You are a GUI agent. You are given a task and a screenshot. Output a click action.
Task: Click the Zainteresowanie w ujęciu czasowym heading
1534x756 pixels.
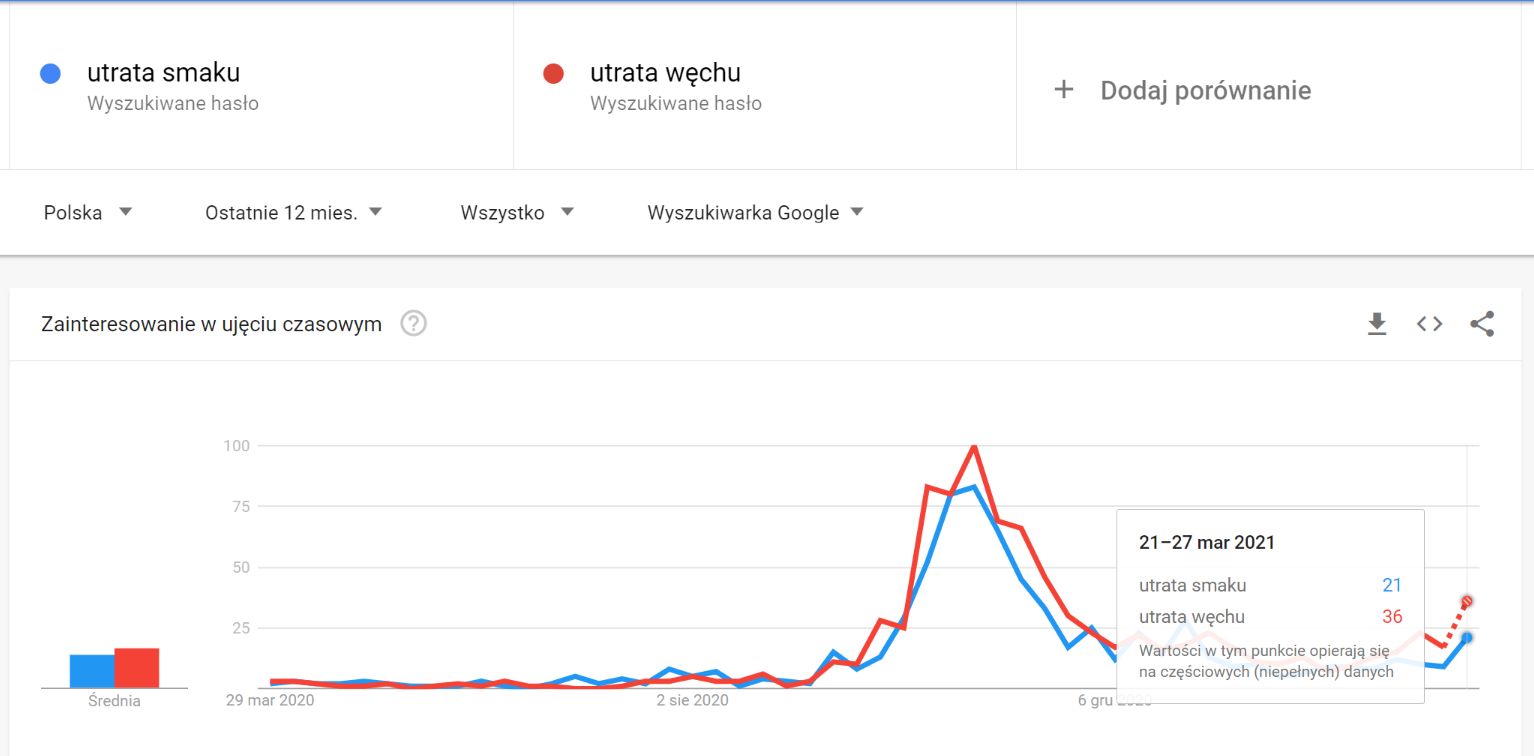[x=211, y=323]
